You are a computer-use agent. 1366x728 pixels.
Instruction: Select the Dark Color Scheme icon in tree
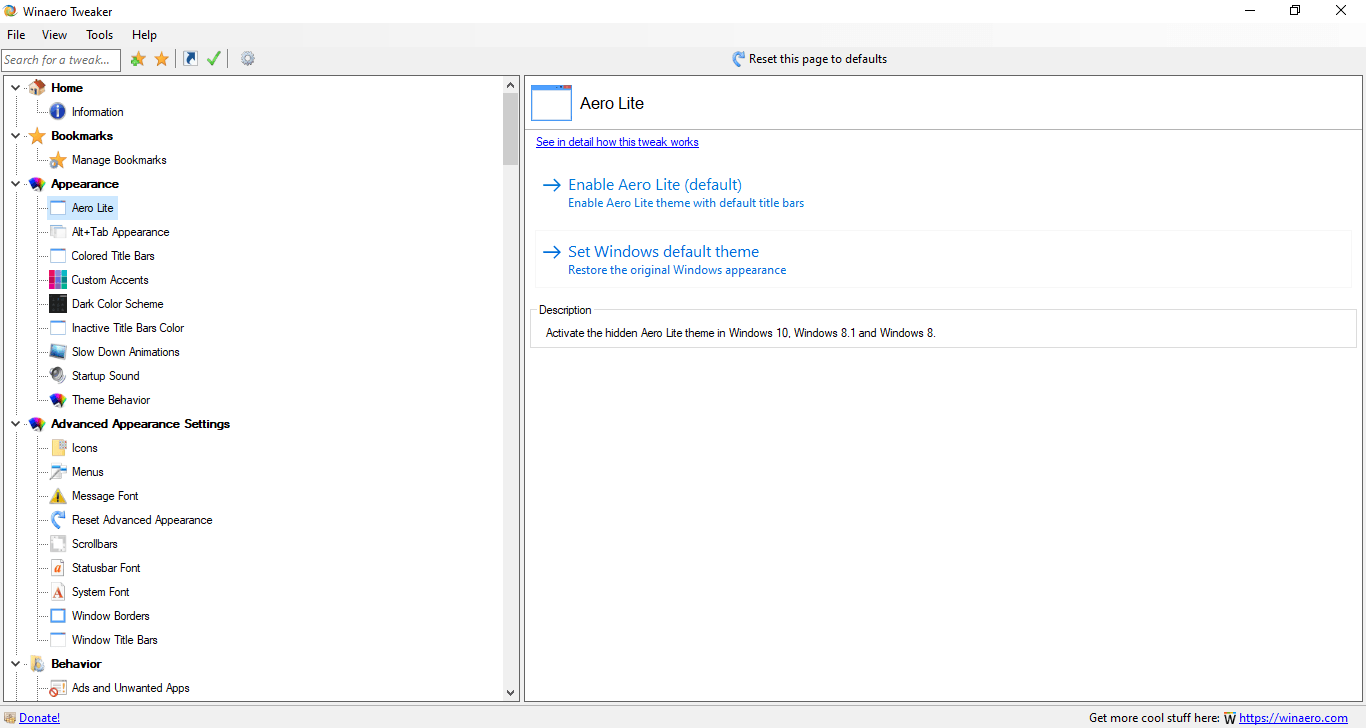[x=58, y=304]
